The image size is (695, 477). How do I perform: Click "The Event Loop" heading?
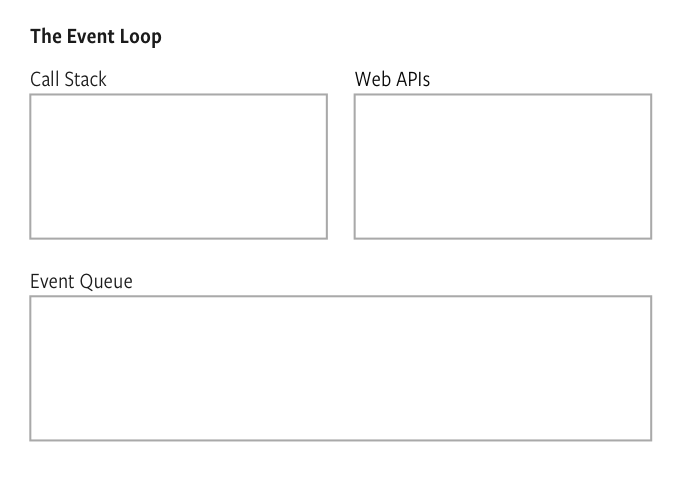tap(95, 37)
